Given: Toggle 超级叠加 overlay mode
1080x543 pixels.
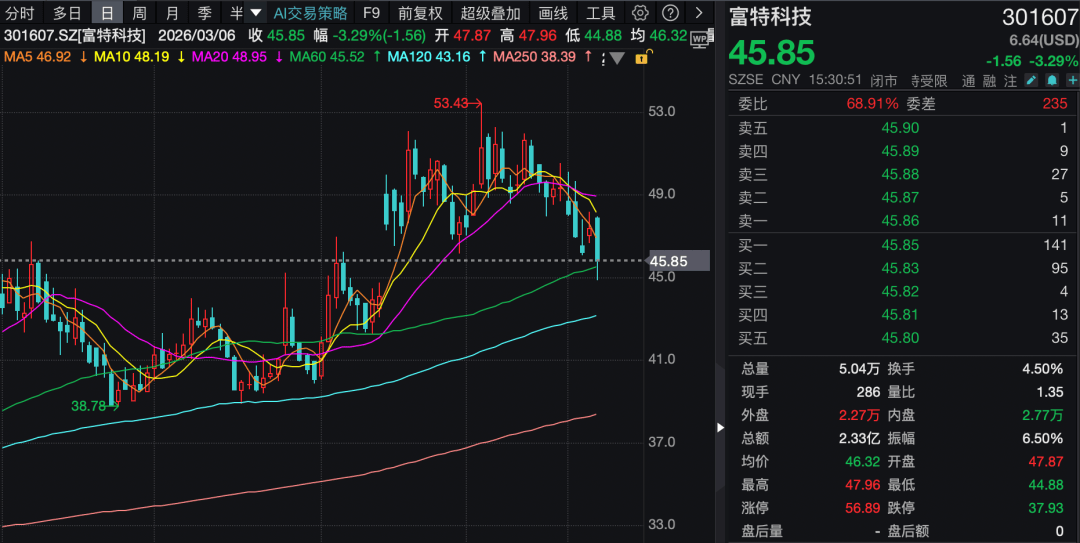Looking at the screenshot, I should pos(490,13).
